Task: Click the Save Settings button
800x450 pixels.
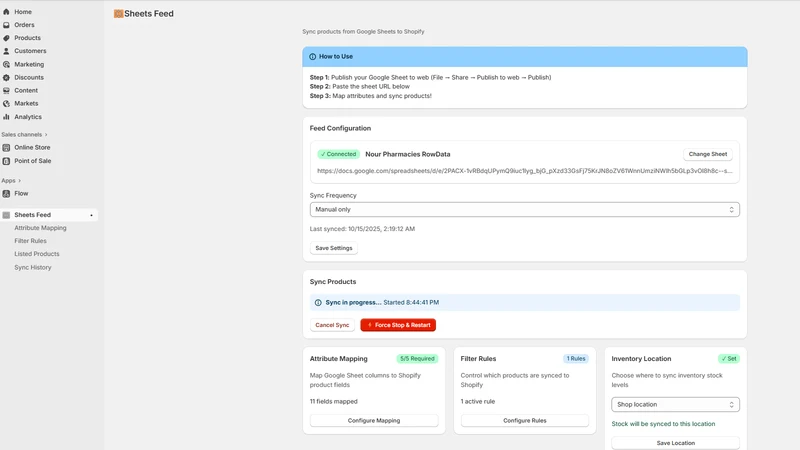Action: (x=334, y=248)
